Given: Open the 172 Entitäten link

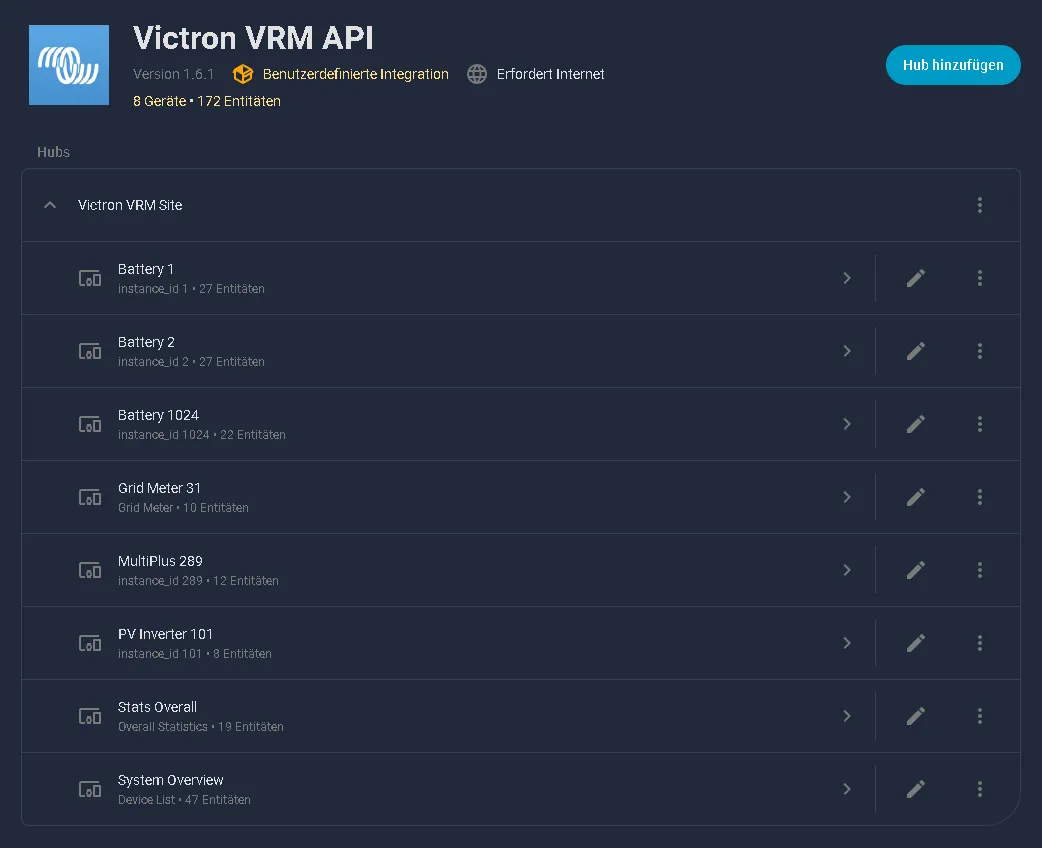Looking at the screenshot, I should (239, 101).
